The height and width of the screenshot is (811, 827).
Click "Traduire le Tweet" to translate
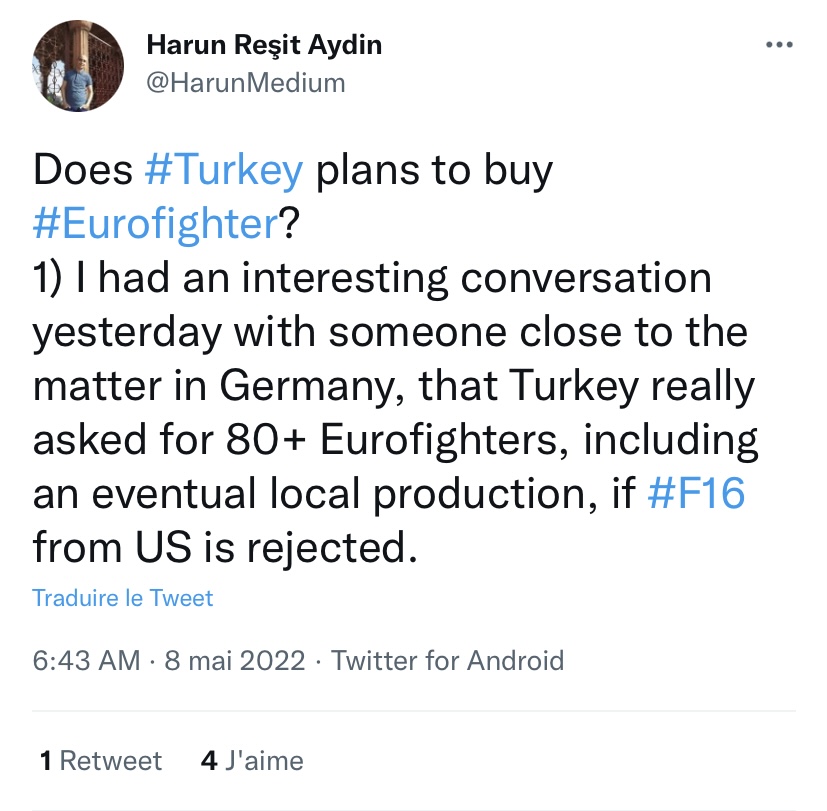point(123,598)
